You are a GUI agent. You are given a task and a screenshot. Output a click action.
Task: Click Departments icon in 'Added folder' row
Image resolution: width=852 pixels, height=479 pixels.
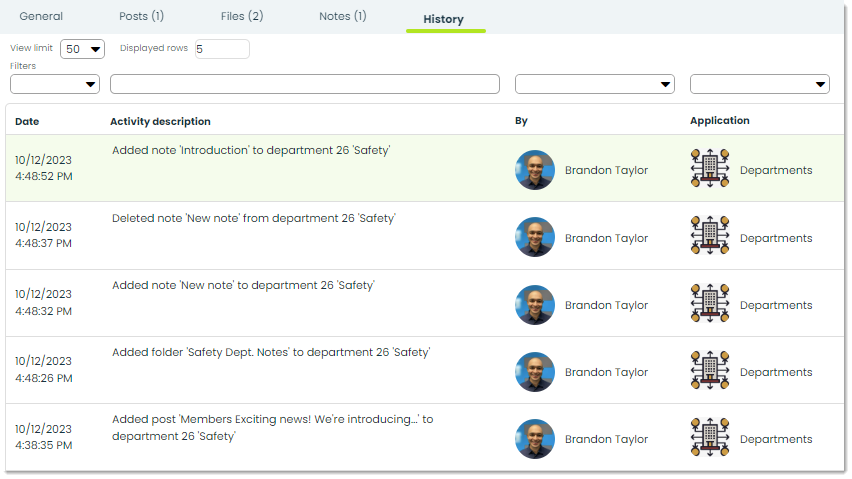coord(710,370)
